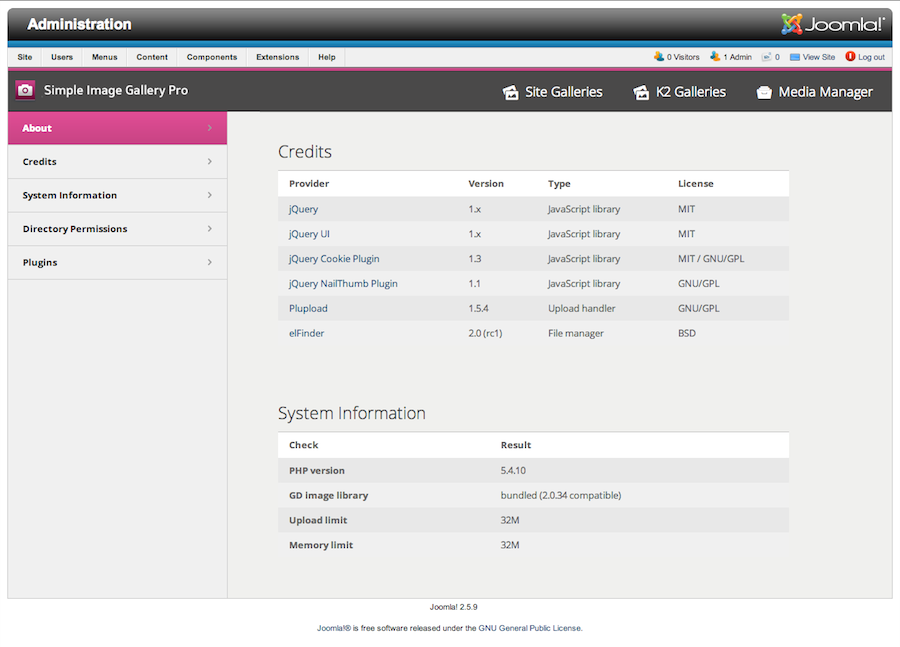
Task: Open the GNU General Public License link
Action: 529,628
